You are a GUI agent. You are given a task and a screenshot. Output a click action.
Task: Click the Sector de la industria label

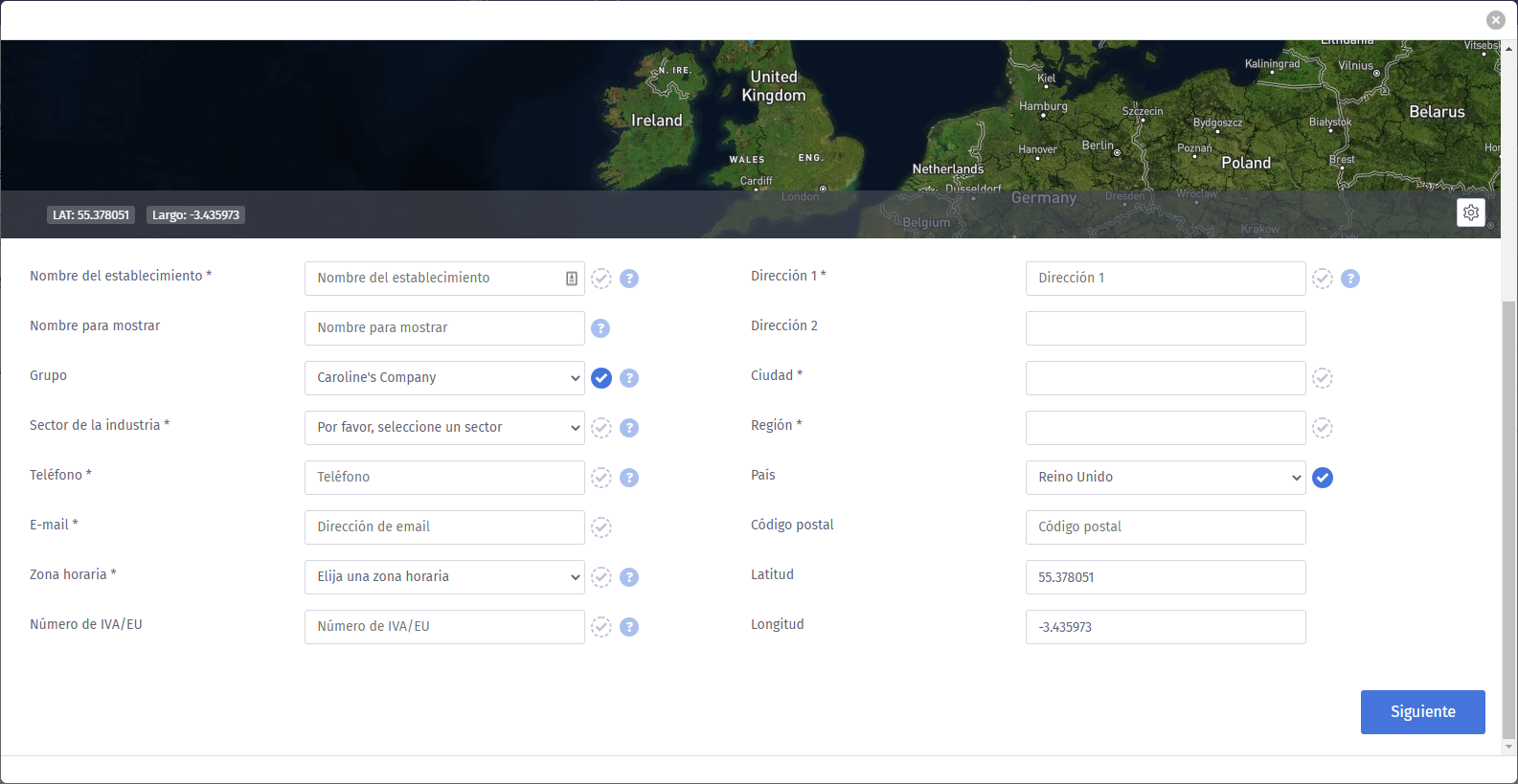point(100,425)
